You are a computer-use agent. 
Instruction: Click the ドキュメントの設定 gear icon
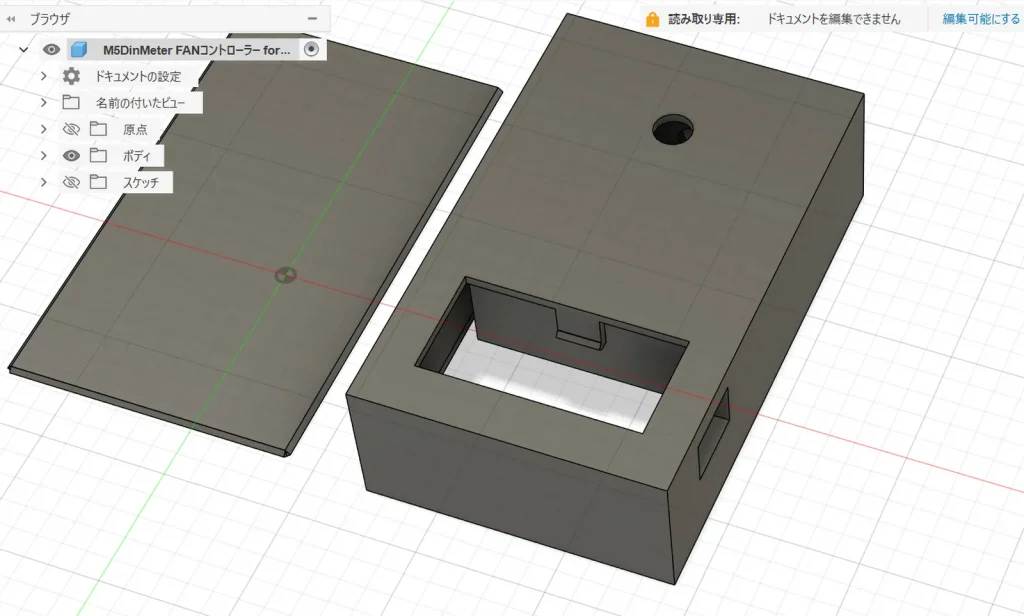pos(71,76)
